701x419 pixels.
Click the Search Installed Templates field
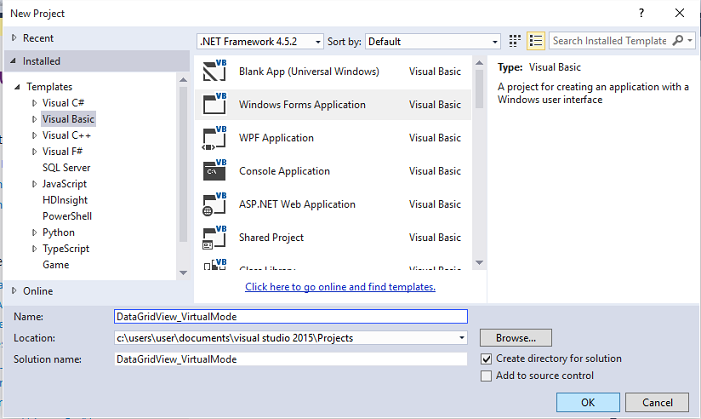(x=610, y=41)
